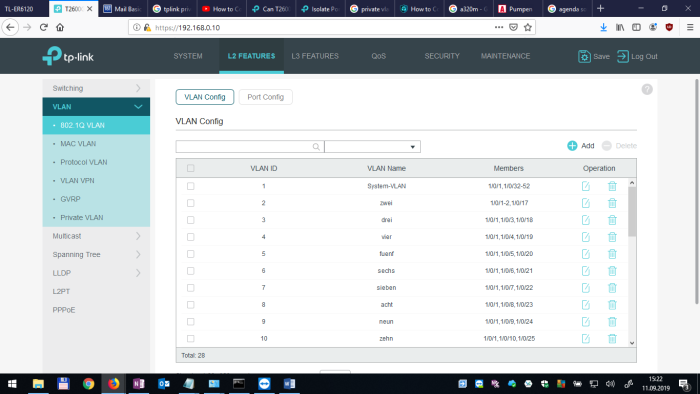Edit the zwei VLAN entry
Screen dimensions: 700x394
tap(586, 203)
